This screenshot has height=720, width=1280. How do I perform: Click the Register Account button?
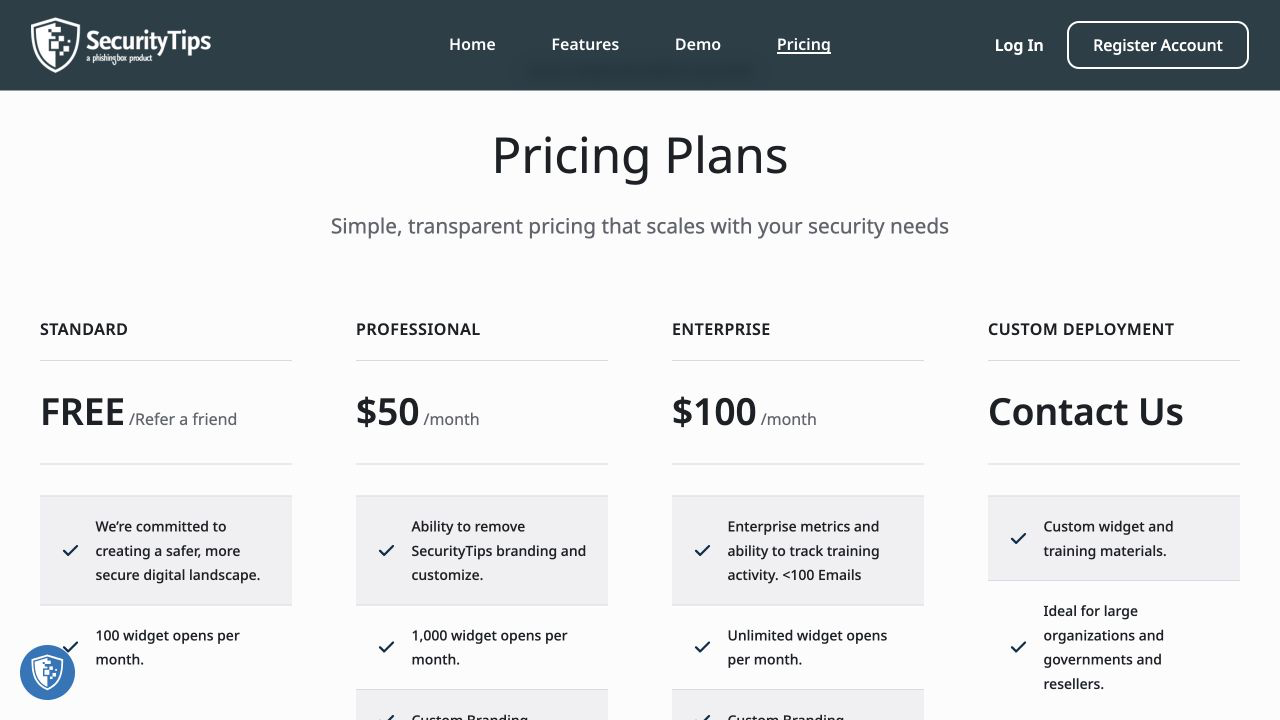coord(1158,45)
